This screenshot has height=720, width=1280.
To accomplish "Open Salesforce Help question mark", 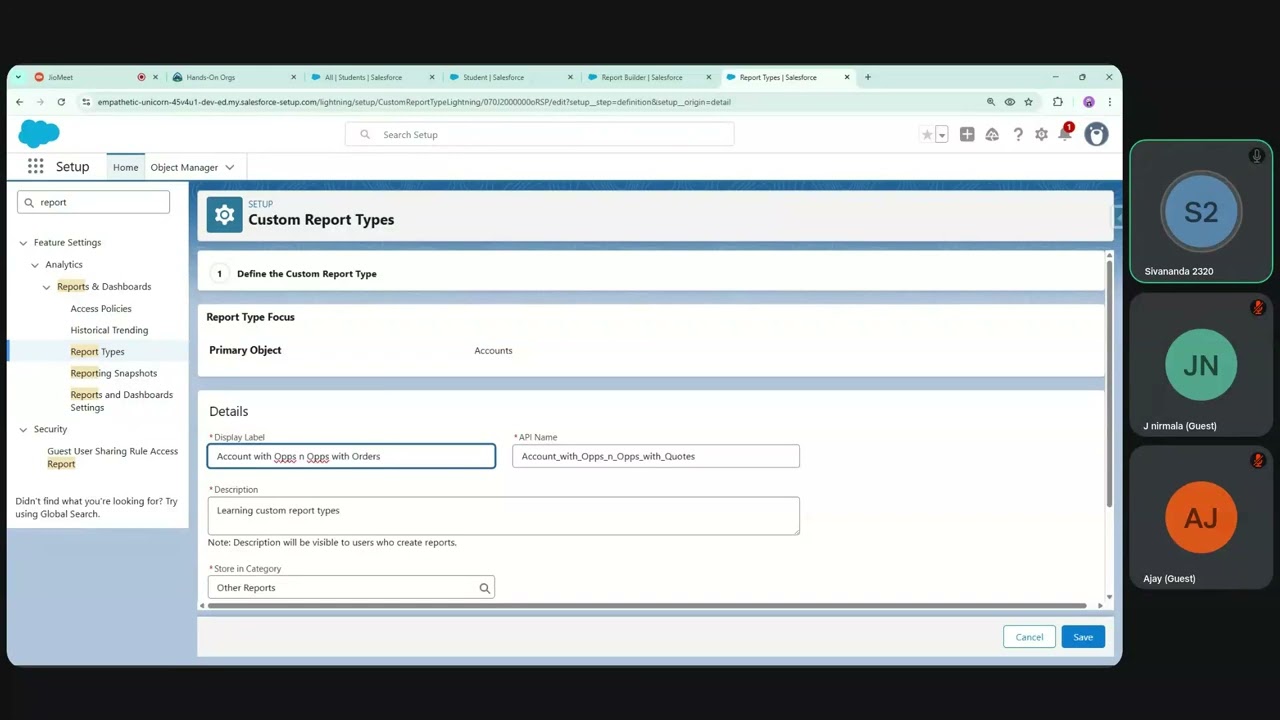I will click(x=1018, y=134).
